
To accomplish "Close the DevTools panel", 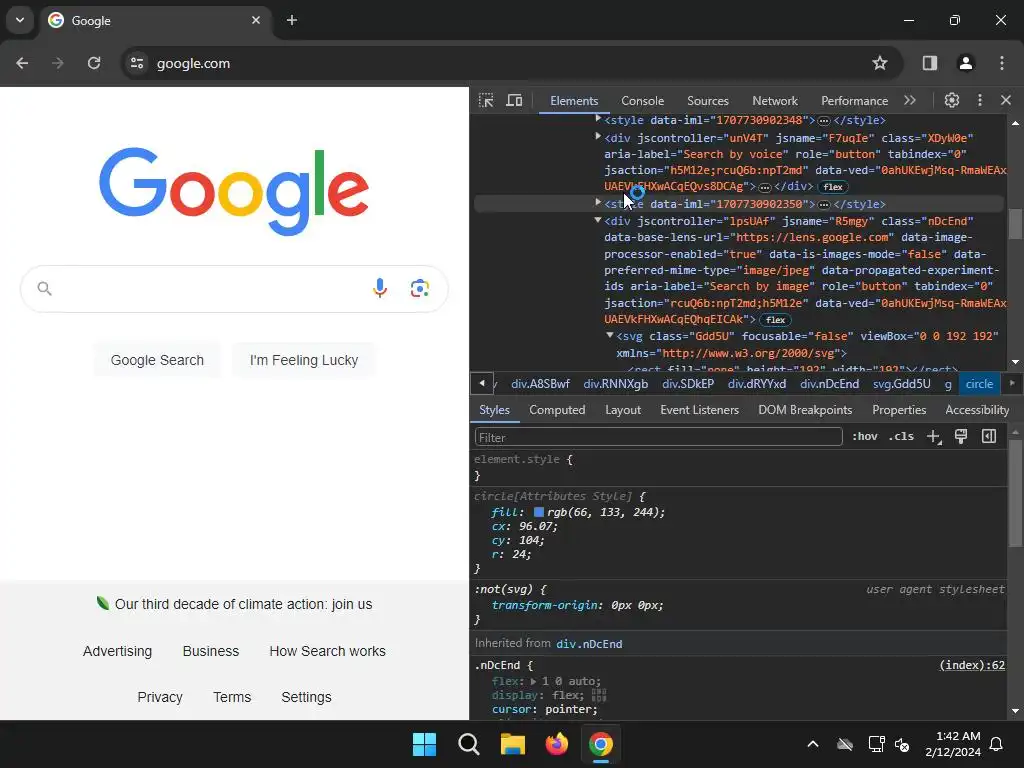I will (x=1006, y=100).
